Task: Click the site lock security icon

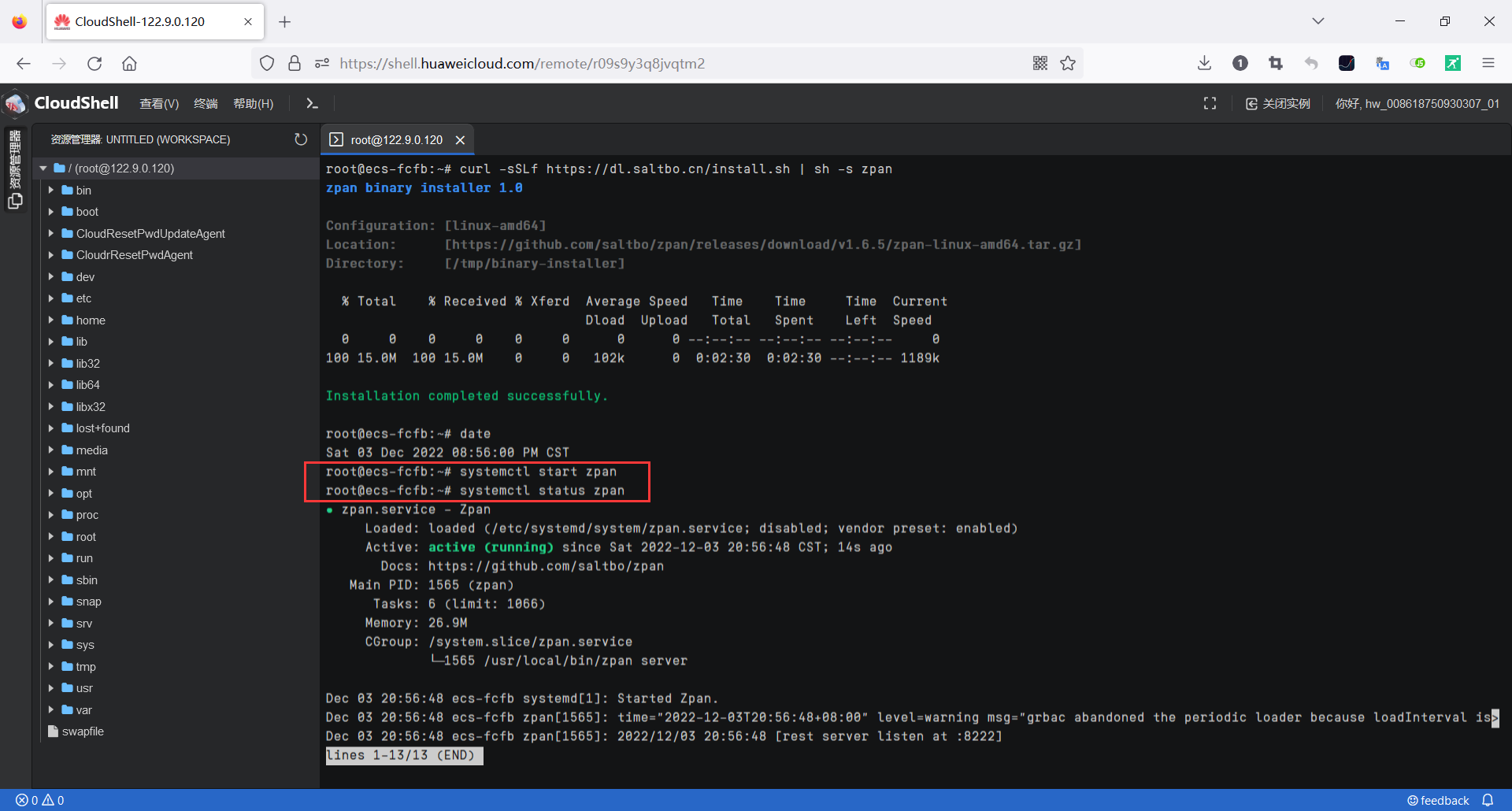Action: [295, 64]
